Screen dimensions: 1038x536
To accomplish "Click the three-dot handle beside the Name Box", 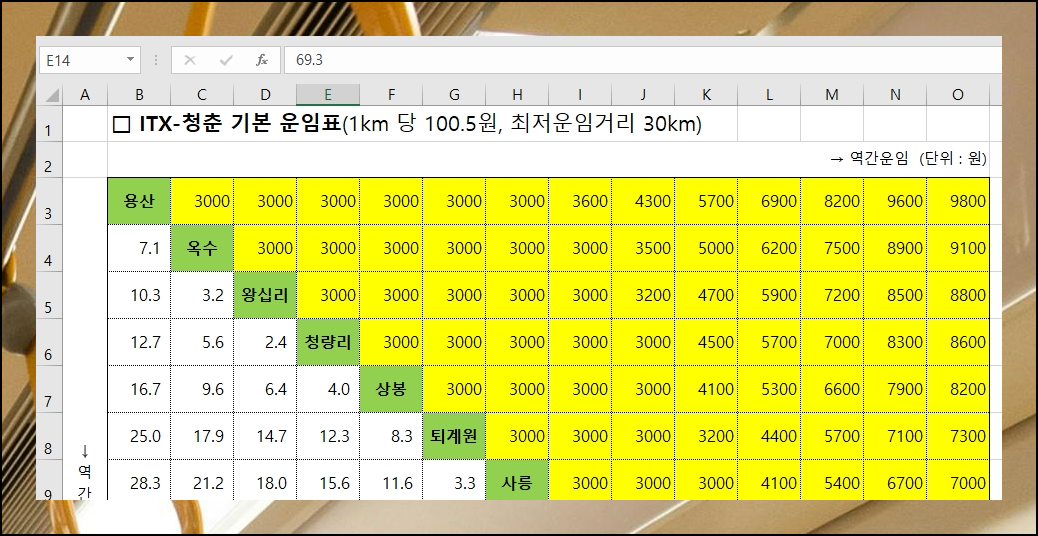I will [x=156, y=60].
